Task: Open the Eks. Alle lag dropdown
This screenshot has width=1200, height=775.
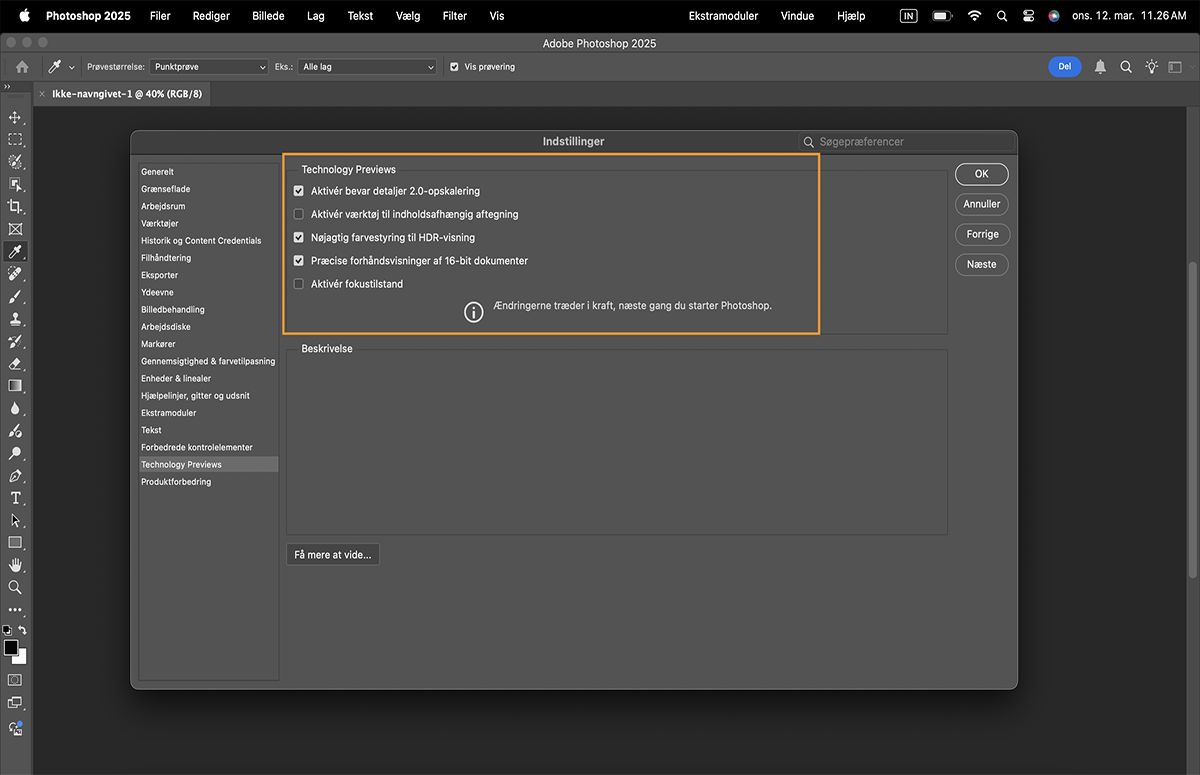Action: point(368,67)
